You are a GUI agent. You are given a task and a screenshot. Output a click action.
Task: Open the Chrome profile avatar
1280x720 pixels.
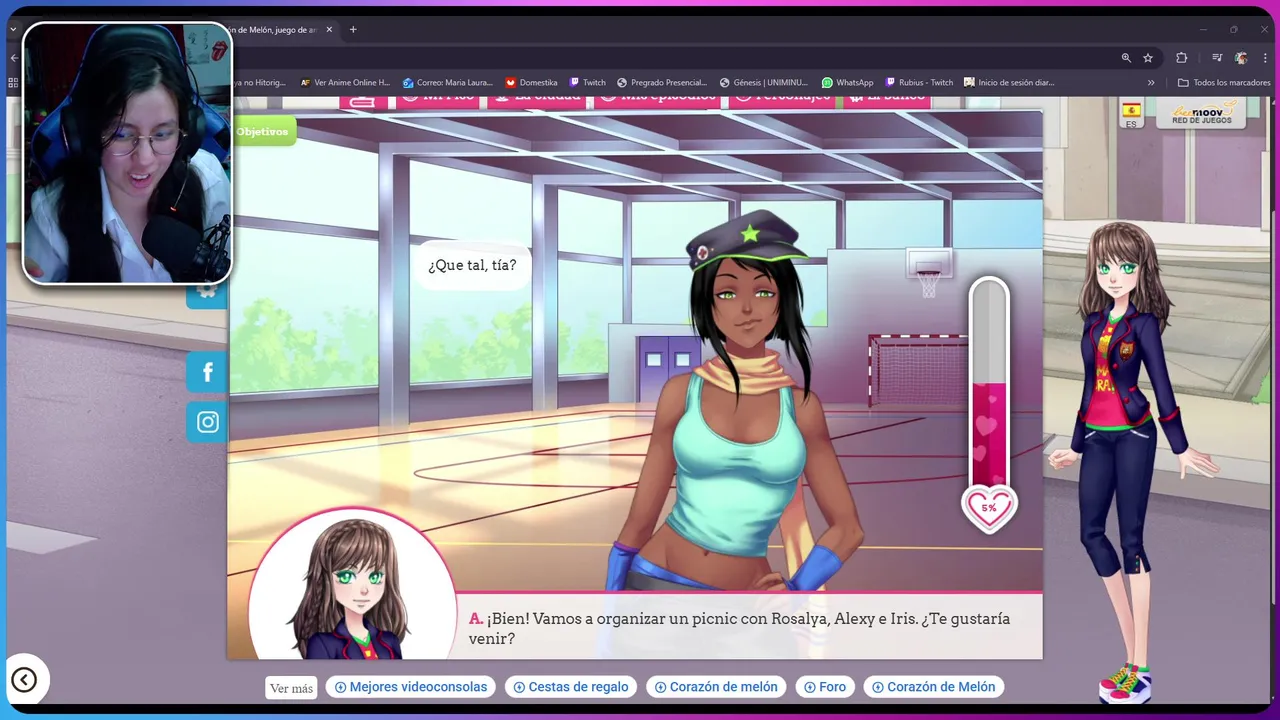[x=1241, y=58]
